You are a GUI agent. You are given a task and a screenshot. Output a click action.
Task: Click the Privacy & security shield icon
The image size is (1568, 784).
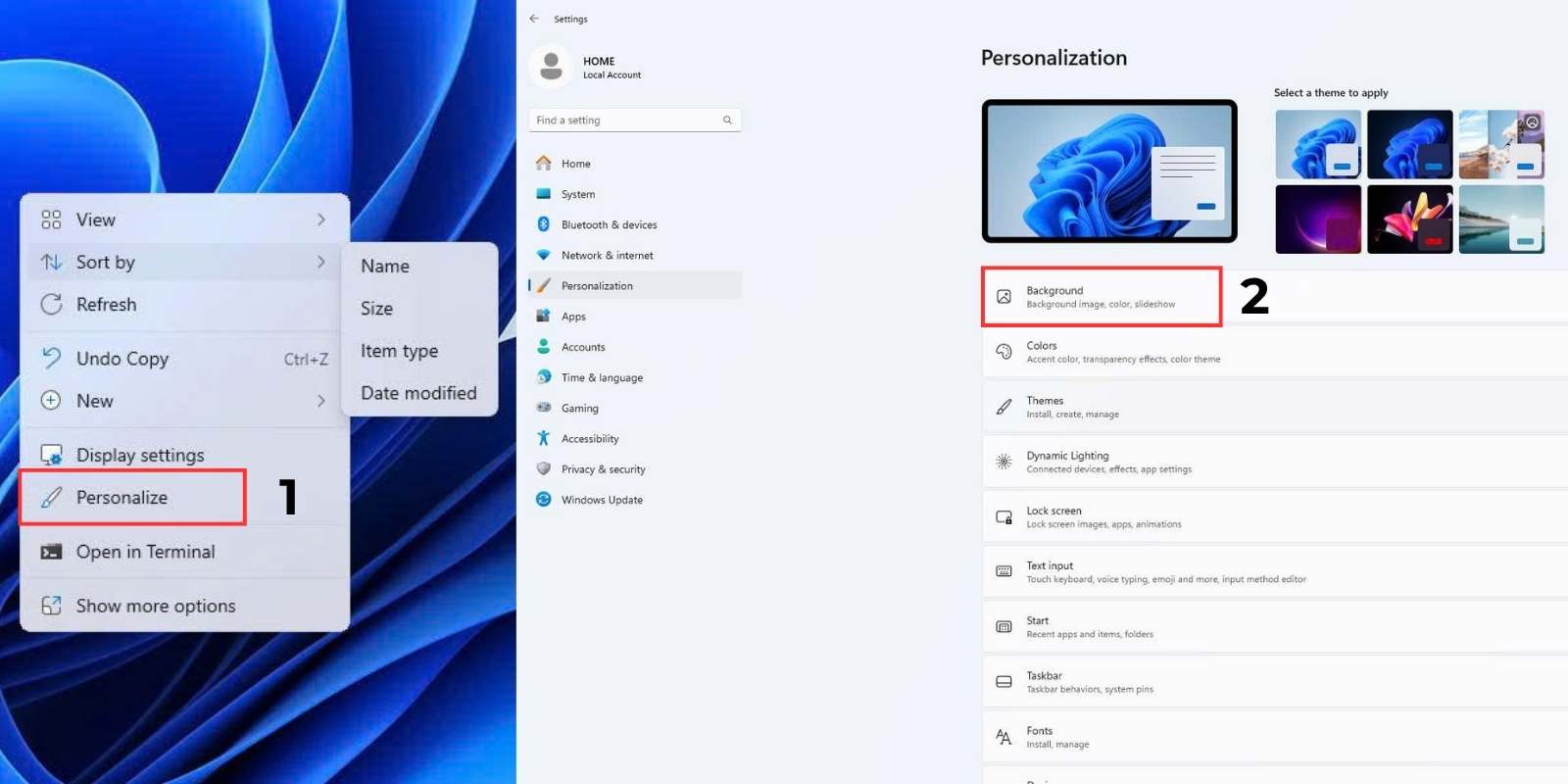tap(543, 468)
